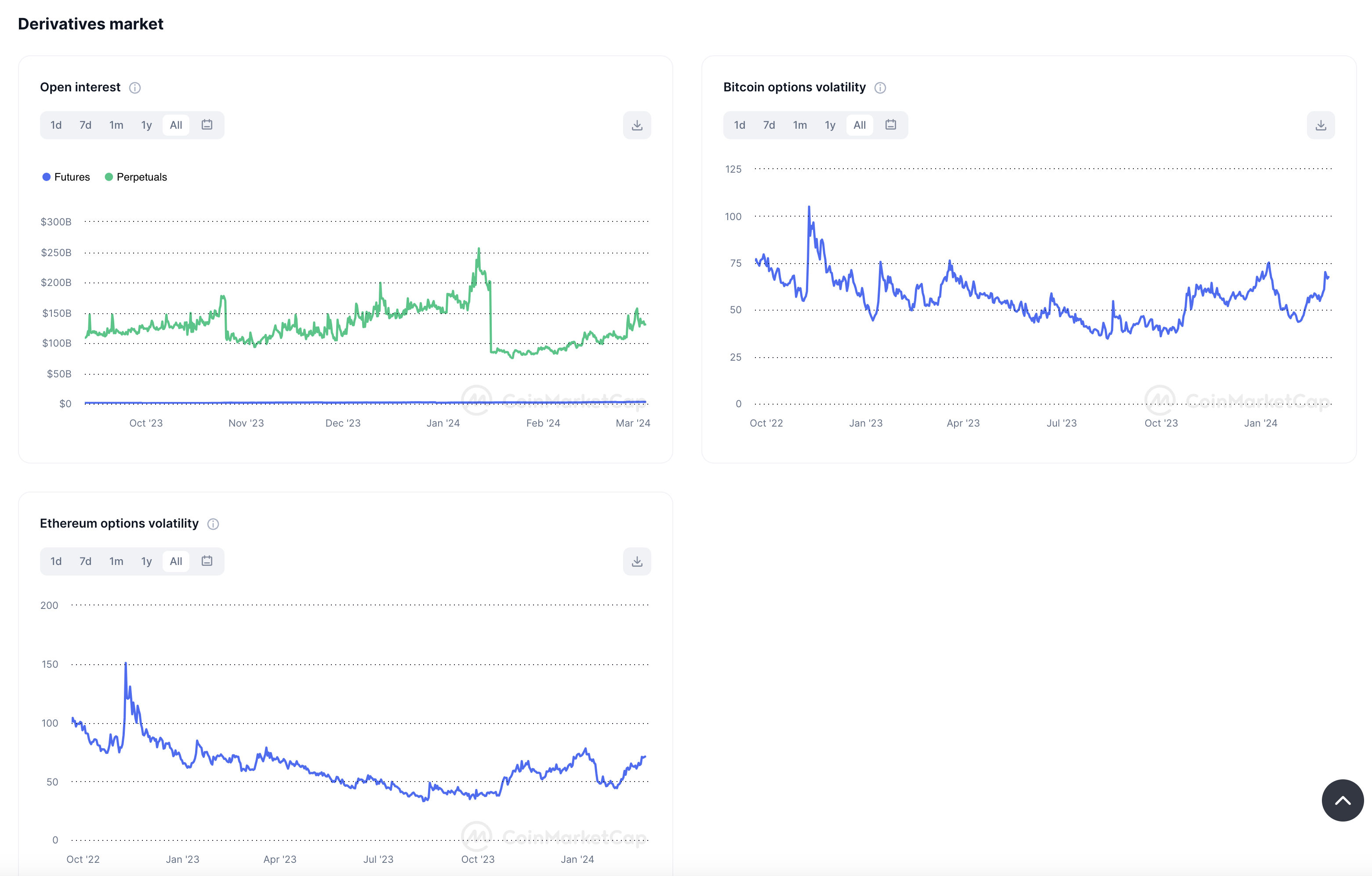This screenshot has width=1372, height=876.
Task: Download the Ethereum options volatility chart
Action: point(637,561)
